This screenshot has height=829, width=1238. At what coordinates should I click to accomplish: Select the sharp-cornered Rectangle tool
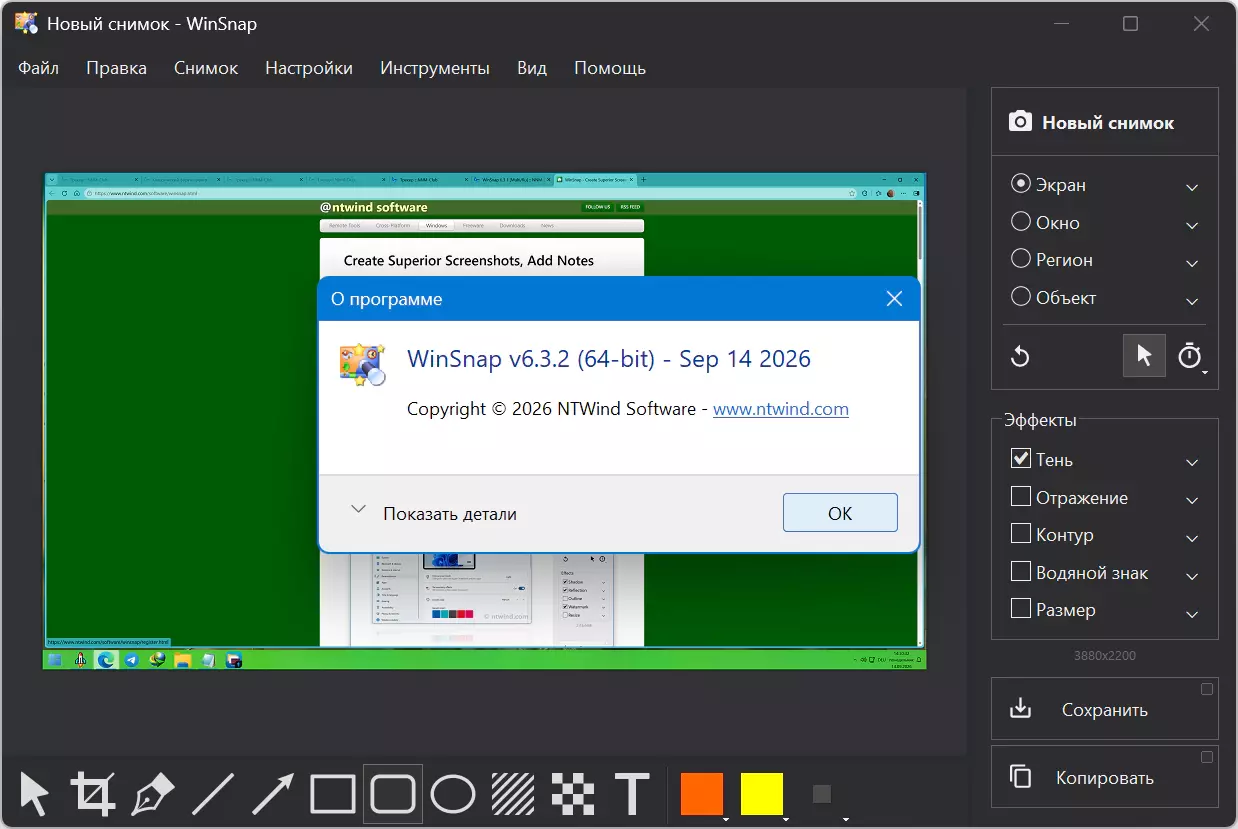click(332, 794)
